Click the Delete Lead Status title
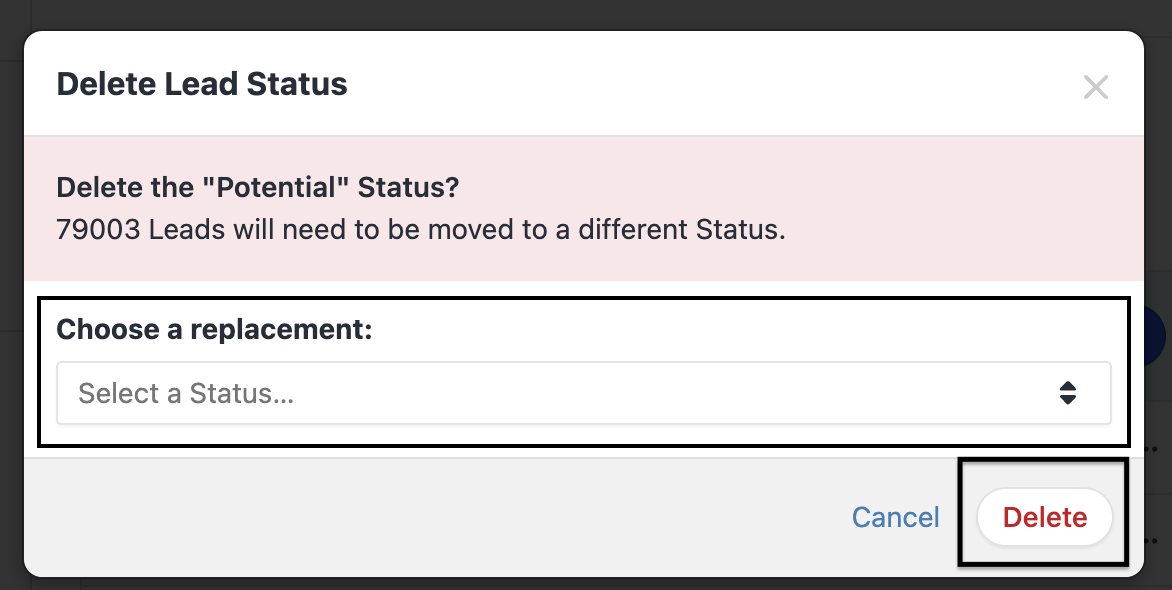This screenshot has width=1172, height=590. tap(202, 84)
